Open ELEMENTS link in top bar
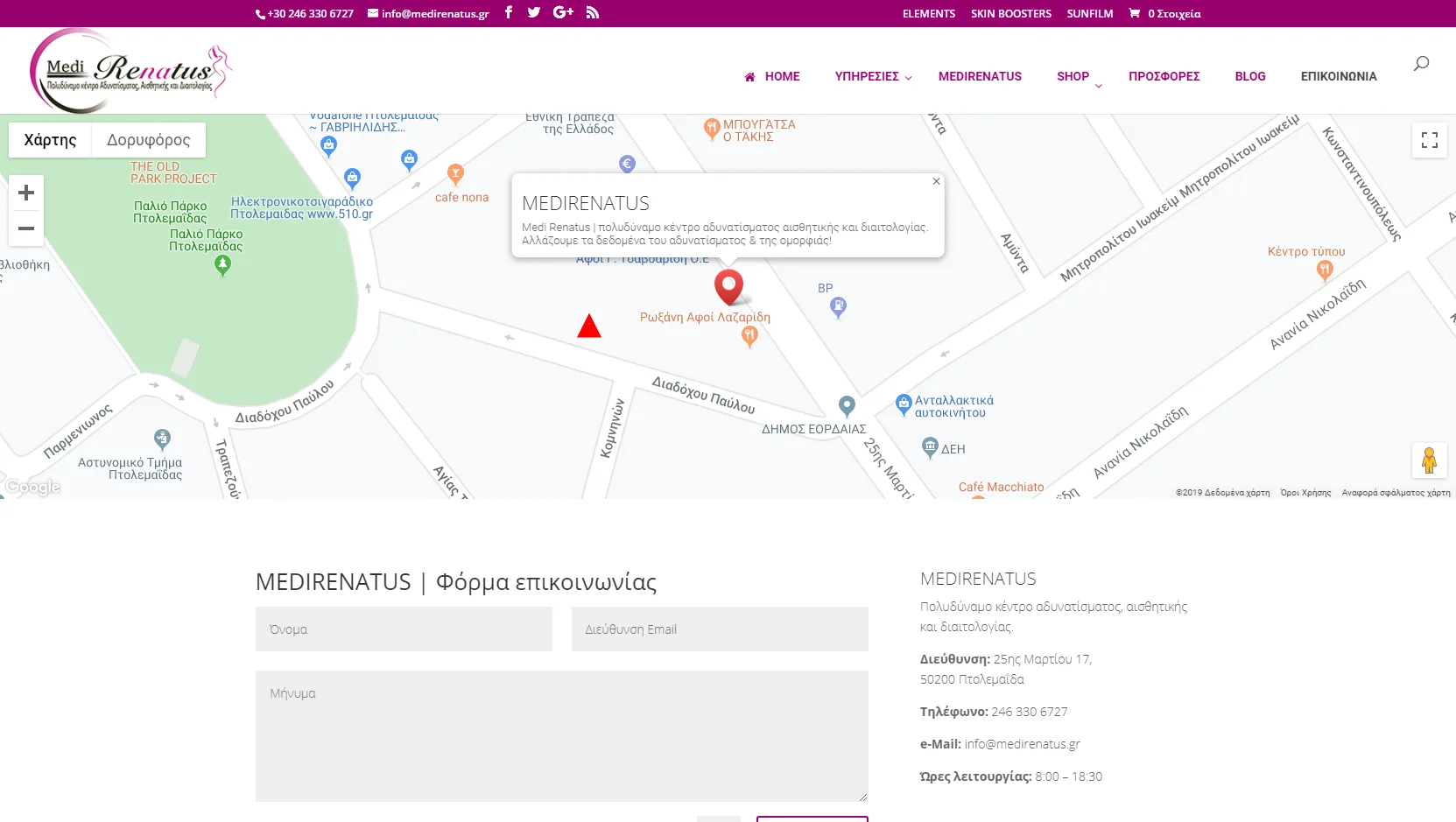This screenshot has height=822, width=1456. (x=929, y=14)
